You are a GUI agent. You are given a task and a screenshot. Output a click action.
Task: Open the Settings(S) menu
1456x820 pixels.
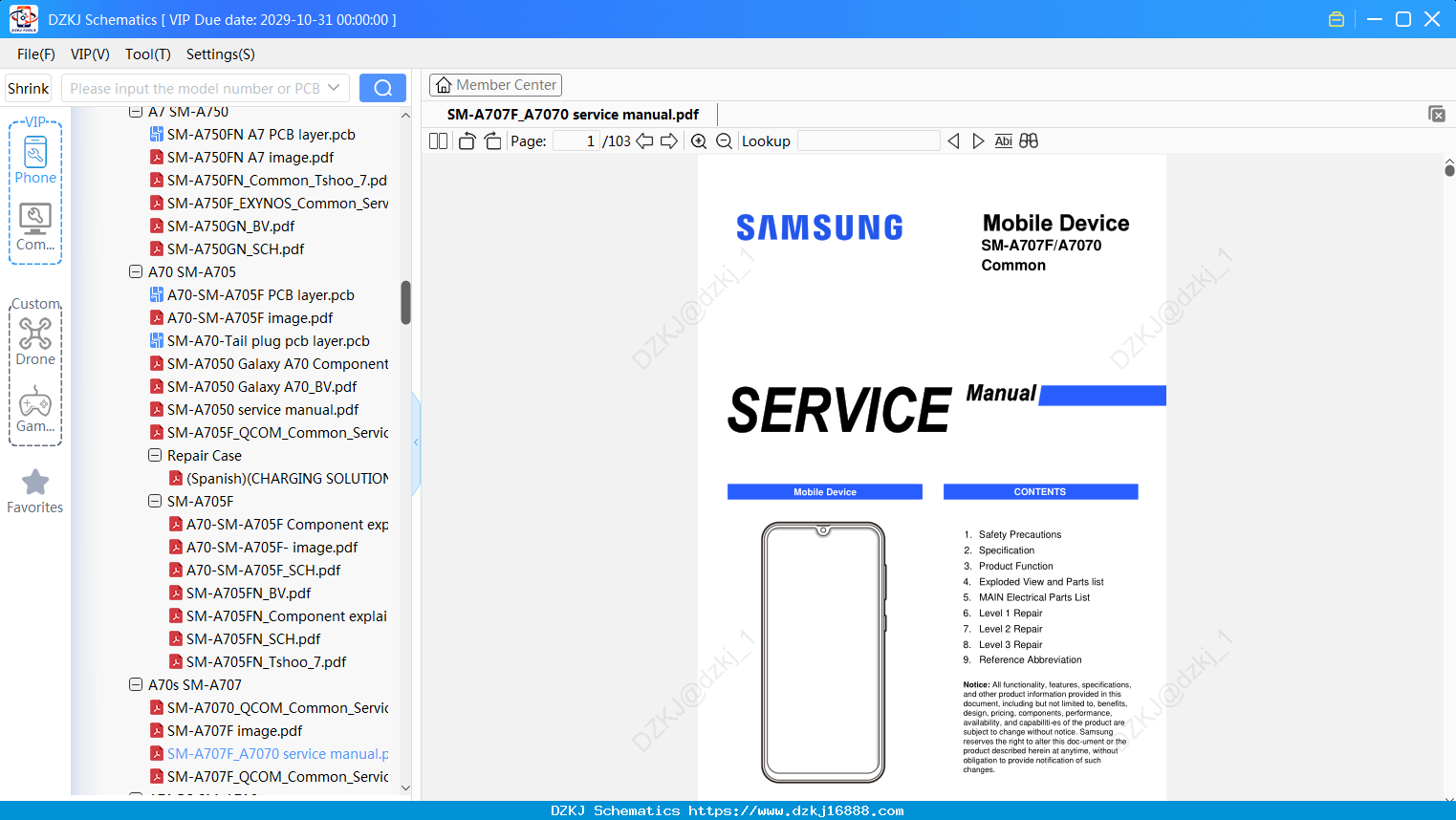point(221,54)
